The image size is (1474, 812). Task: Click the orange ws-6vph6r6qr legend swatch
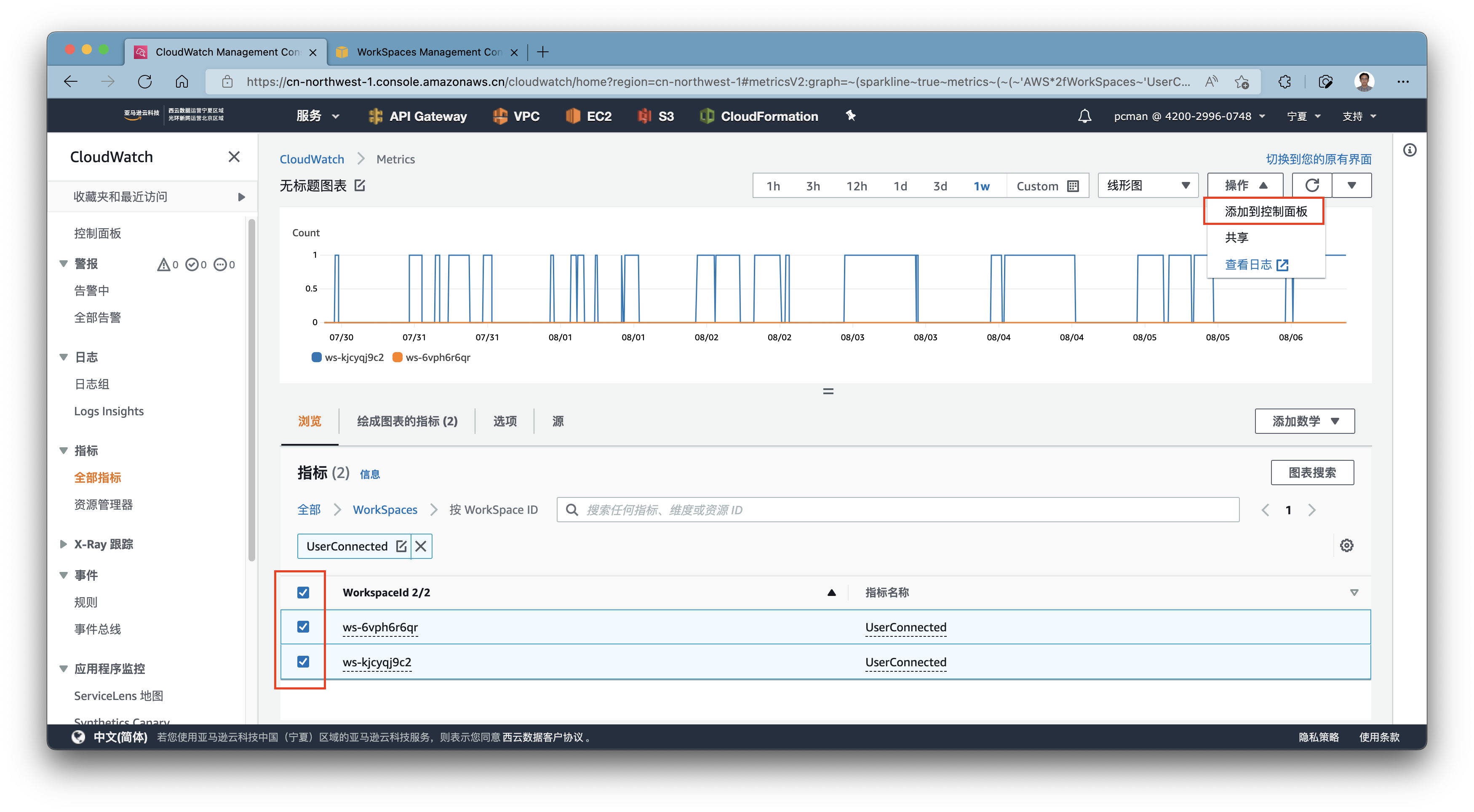(397, 357)
